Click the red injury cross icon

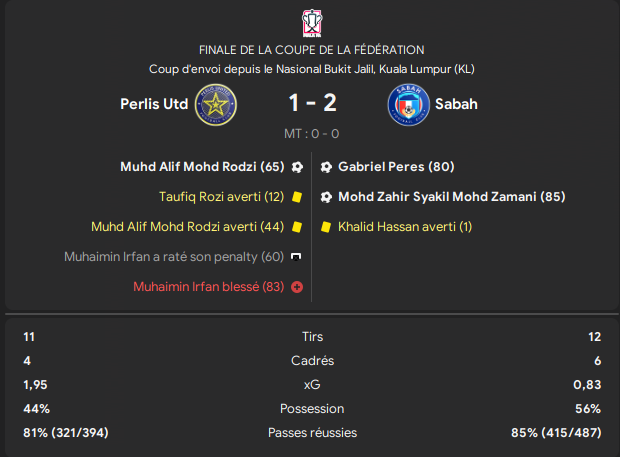coord(297,287)
